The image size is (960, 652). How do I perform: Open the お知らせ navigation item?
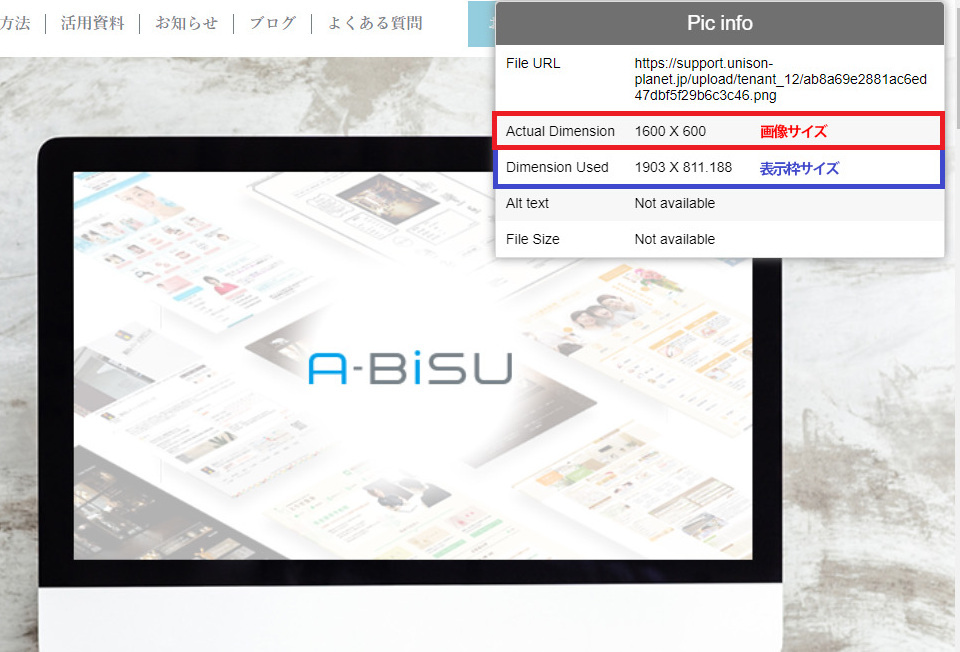point(187,23)
